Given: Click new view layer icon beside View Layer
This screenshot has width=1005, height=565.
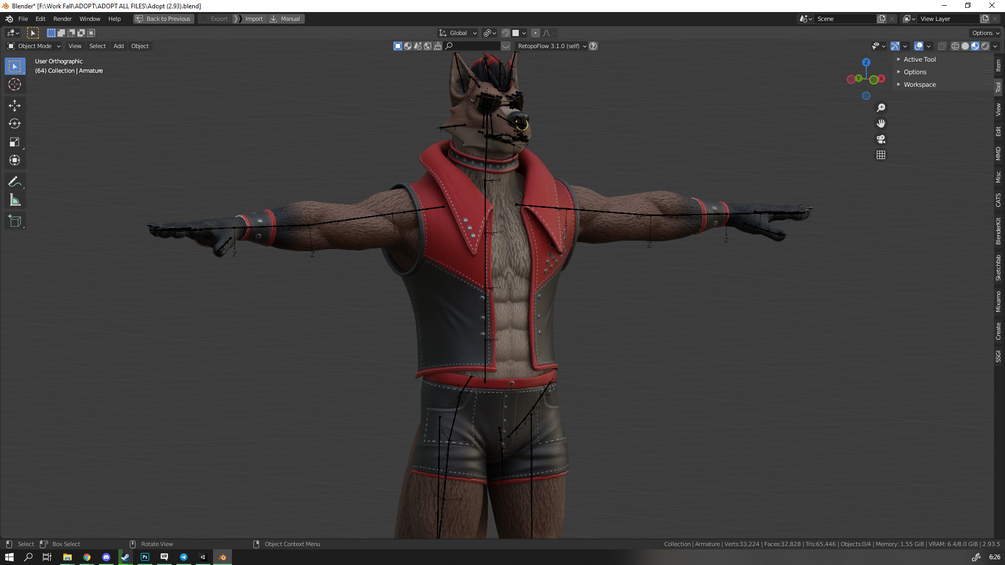Looking at the screenshot, I should pyautogui.click(x=984, y=19).
